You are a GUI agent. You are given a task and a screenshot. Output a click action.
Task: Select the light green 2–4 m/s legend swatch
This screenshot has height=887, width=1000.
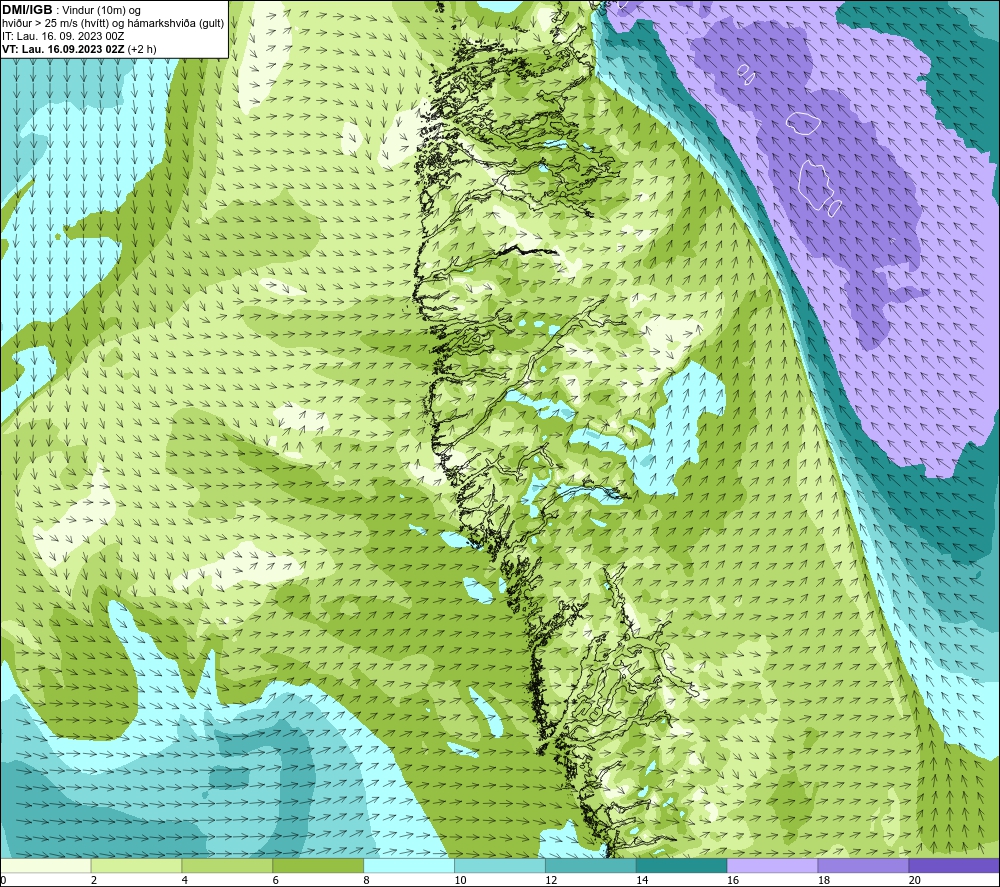point(136,865)
